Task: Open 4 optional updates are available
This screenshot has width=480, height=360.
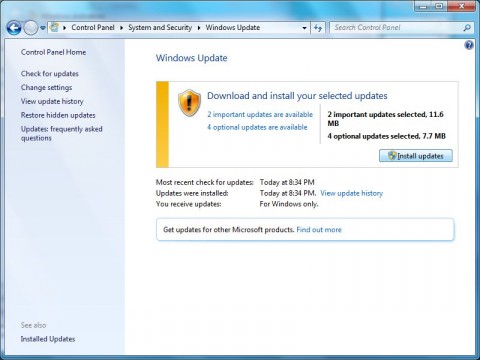Action: [257, 127]
